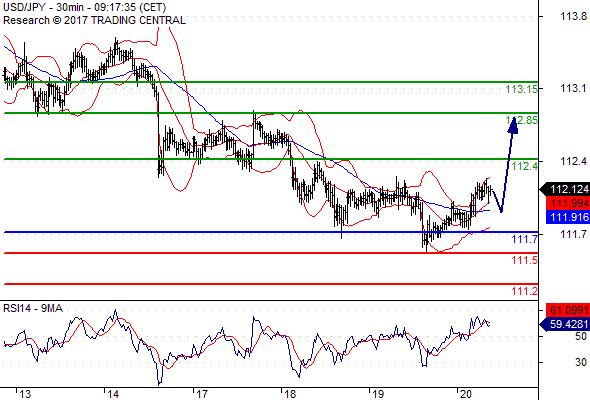Click the blue 111.7 pivot label
Viewport: 590px width, 400px height.
525,239
